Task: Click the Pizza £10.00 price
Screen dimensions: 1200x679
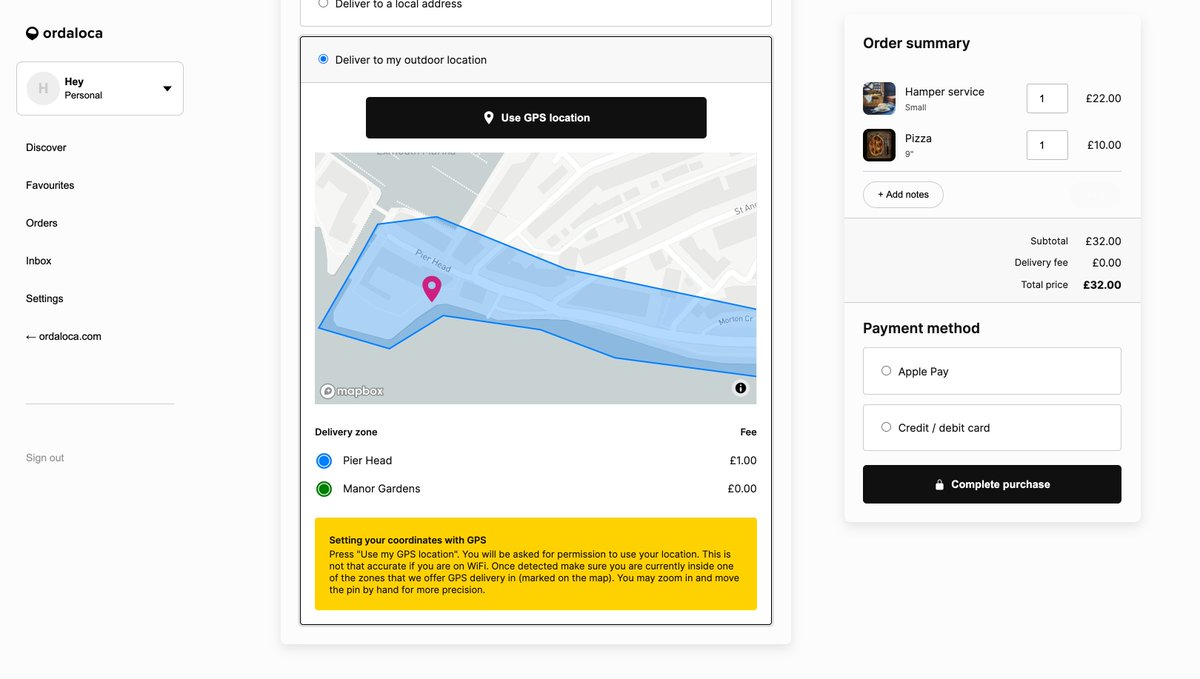Action: point(1104,145)
